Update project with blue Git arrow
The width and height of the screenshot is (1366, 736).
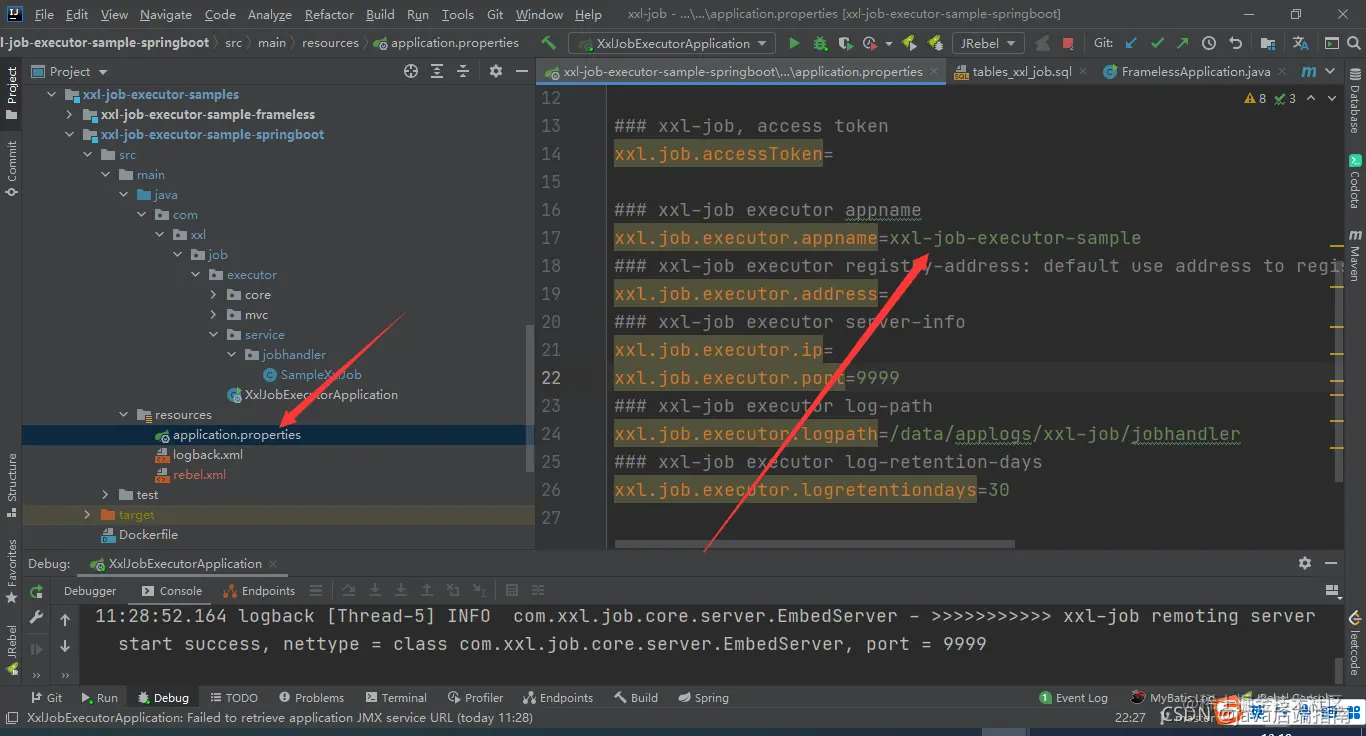click(x=1131, y=43)
